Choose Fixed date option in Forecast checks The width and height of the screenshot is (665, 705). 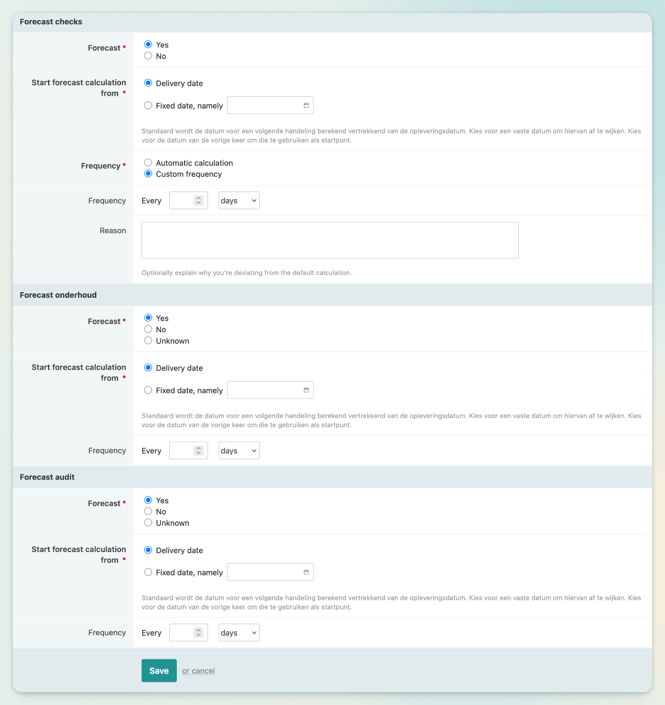148,105
